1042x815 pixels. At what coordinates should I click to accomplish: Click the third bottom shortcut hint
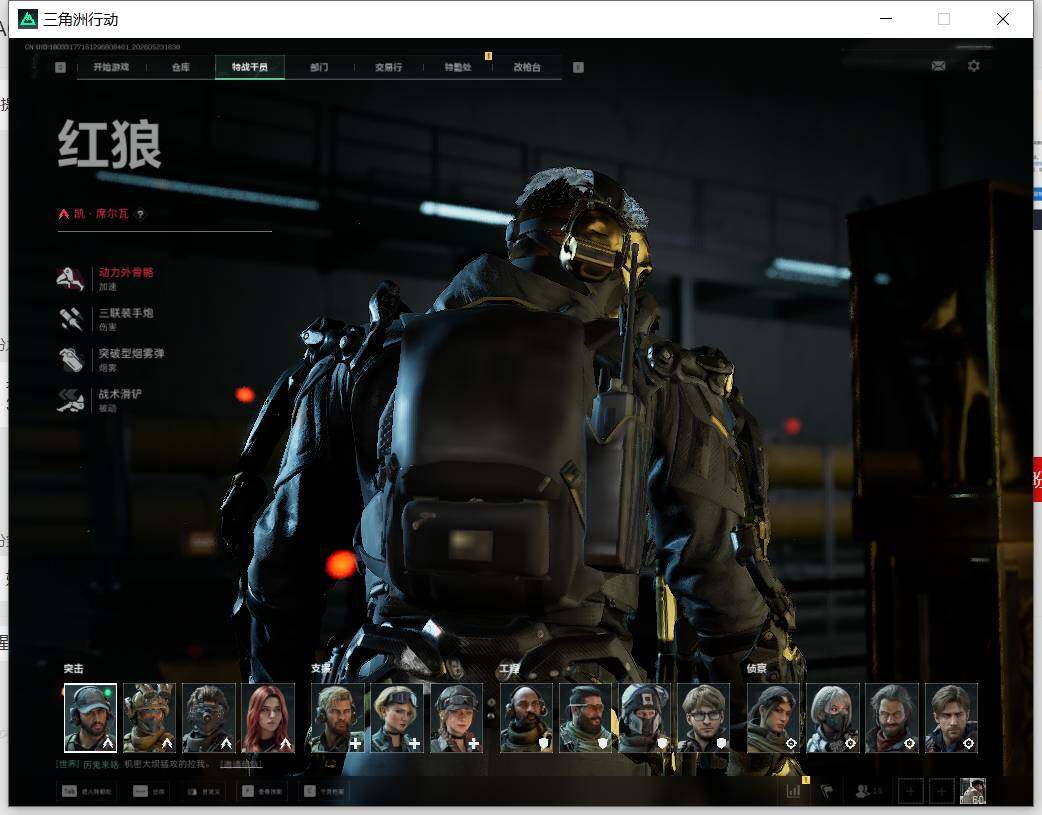(x=203, y=791)
